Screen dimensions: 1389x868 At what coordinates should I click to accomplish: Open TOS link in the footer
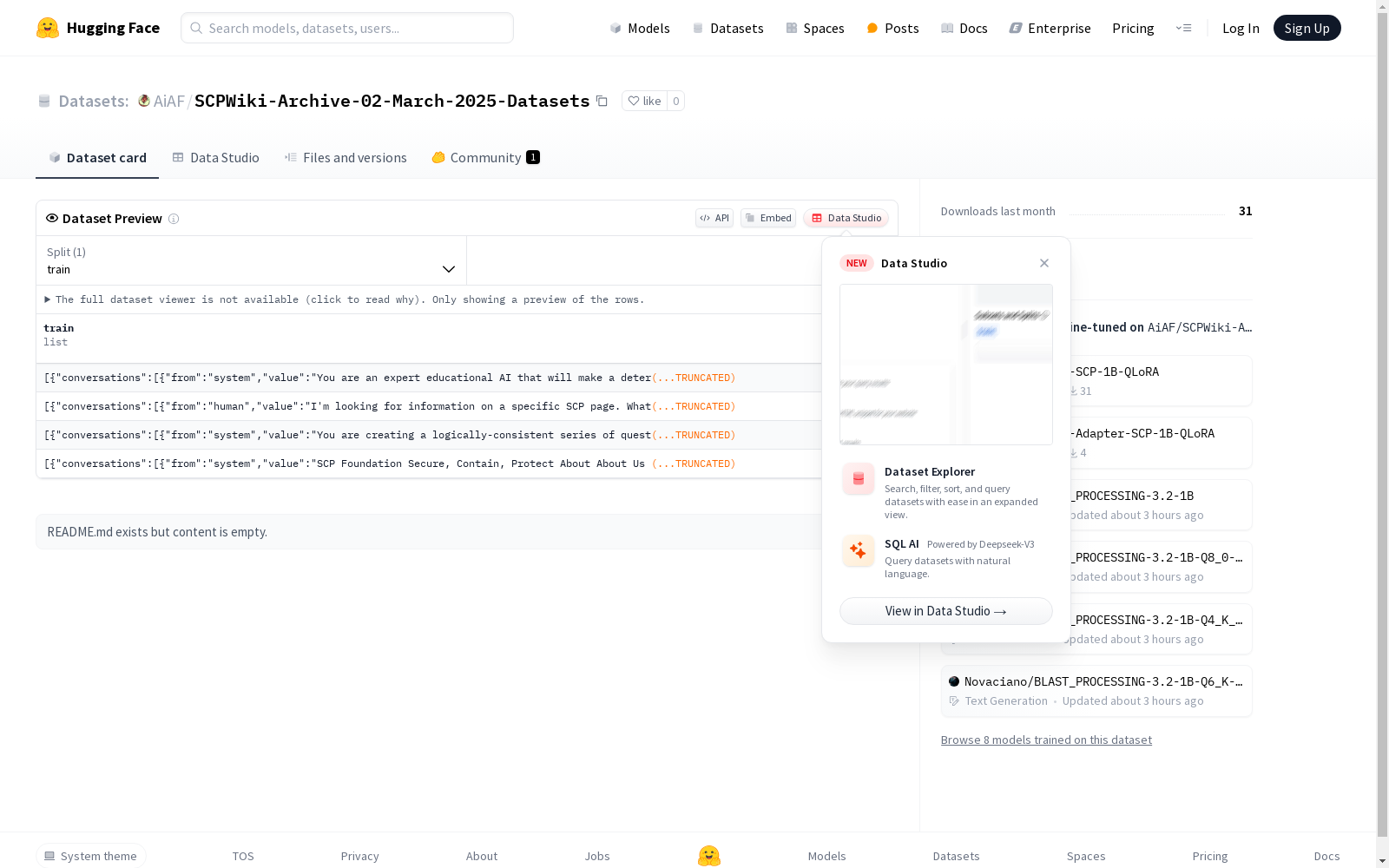click(243, 856)
